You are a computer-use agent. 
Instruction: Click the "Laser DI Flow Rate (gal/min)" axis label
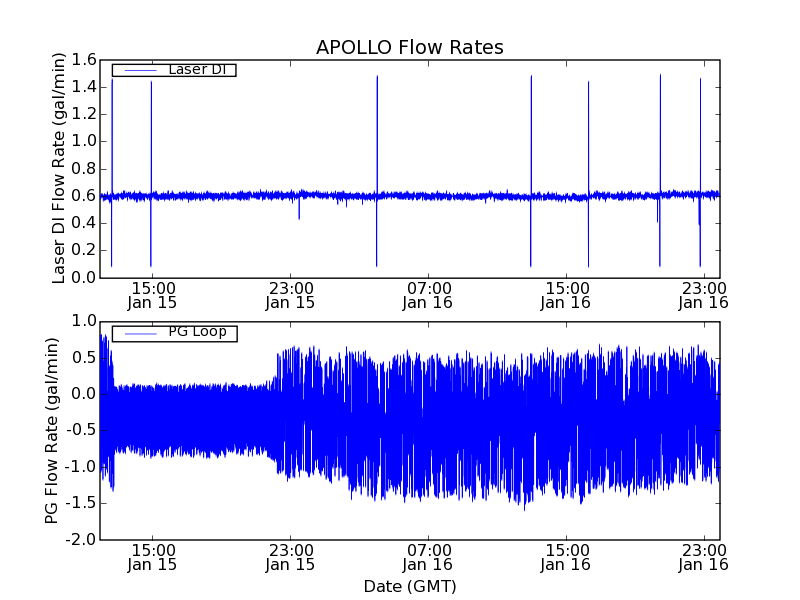click(x=59, y=168)
